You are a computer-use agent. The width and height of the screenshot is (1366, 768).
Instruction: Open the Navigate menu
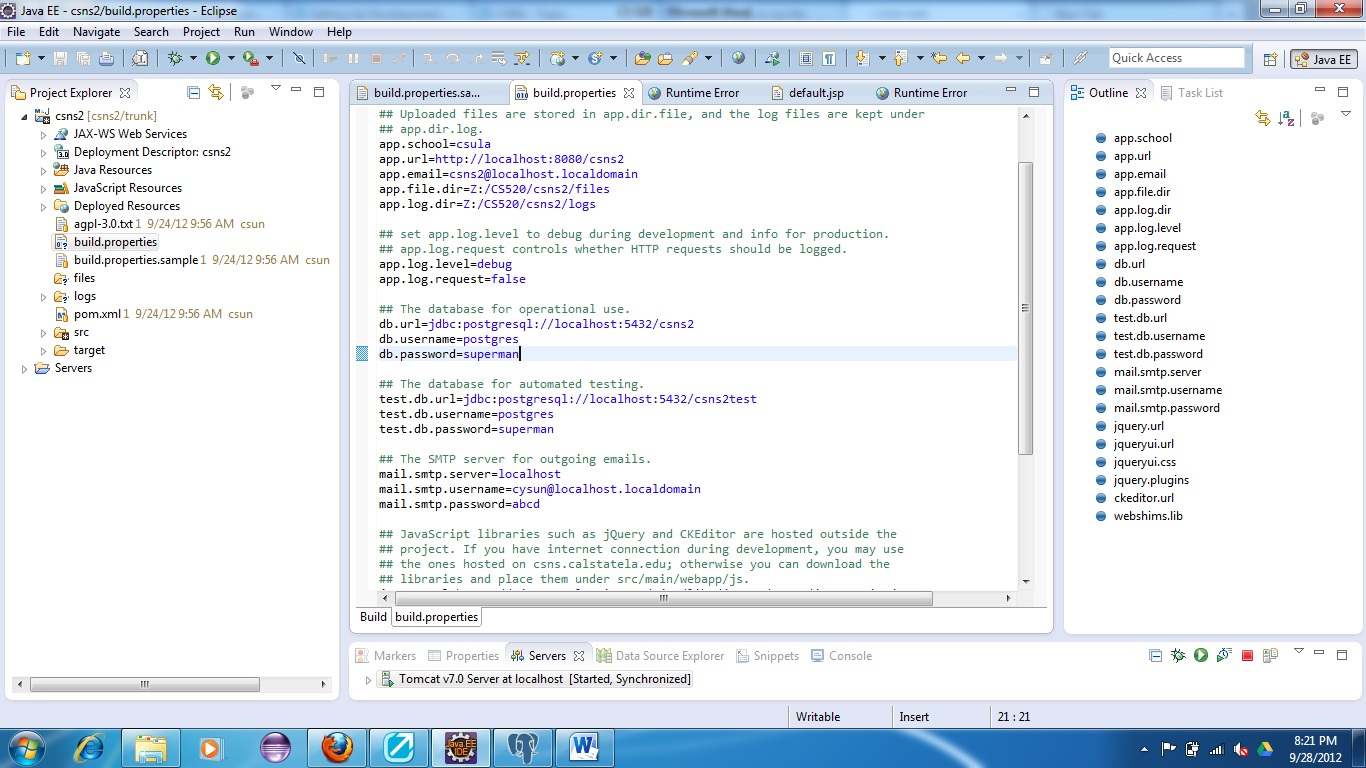pos(96,32)
